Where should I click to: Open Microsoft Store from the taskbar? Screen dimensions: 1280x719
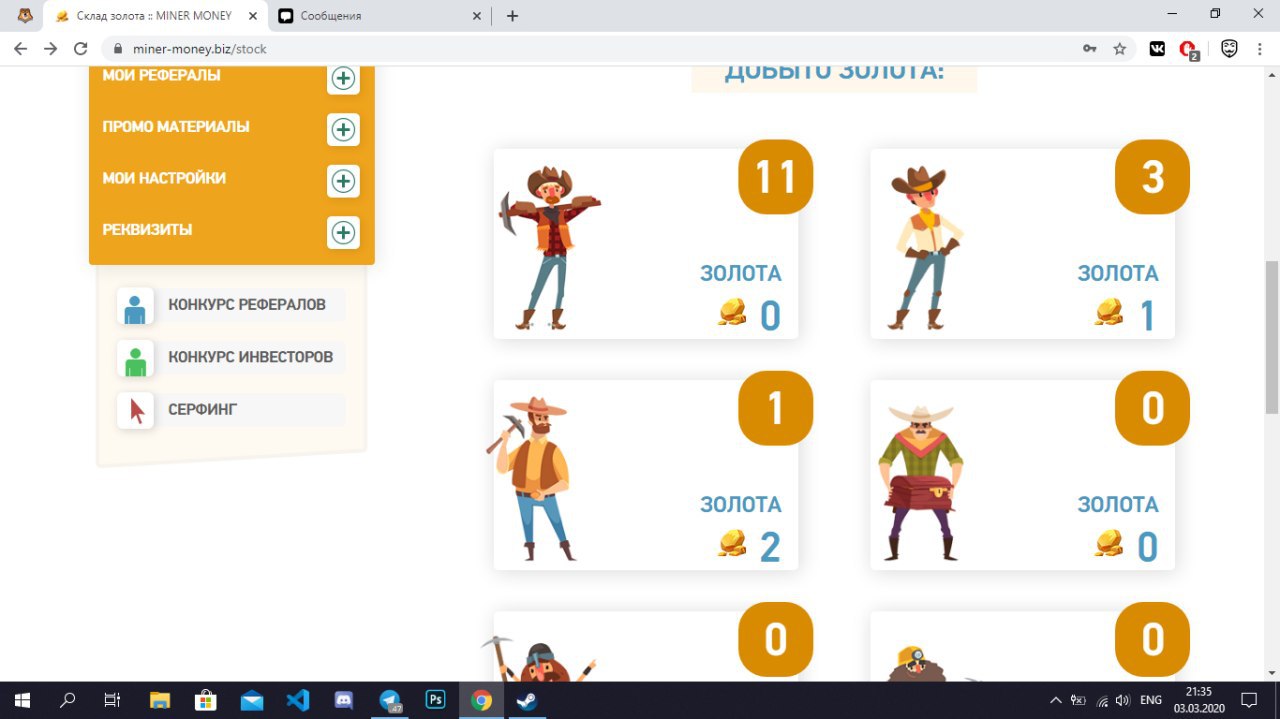206,700
